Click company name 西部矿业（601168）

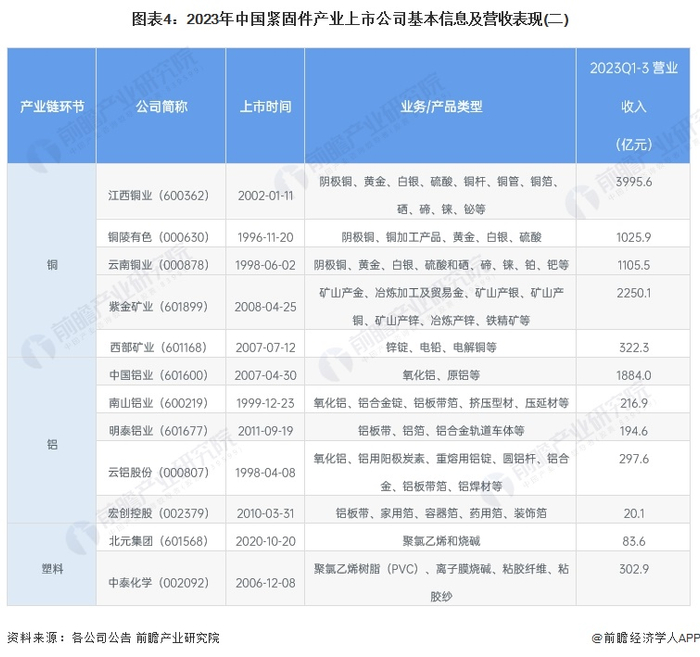pyautogui.click(x=158, y=347)
